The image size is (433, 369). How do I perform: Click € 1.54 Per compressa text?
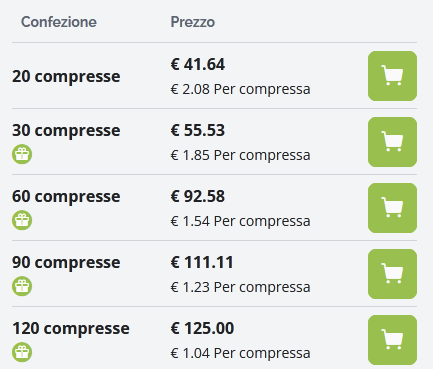click(x=240, y=221)
